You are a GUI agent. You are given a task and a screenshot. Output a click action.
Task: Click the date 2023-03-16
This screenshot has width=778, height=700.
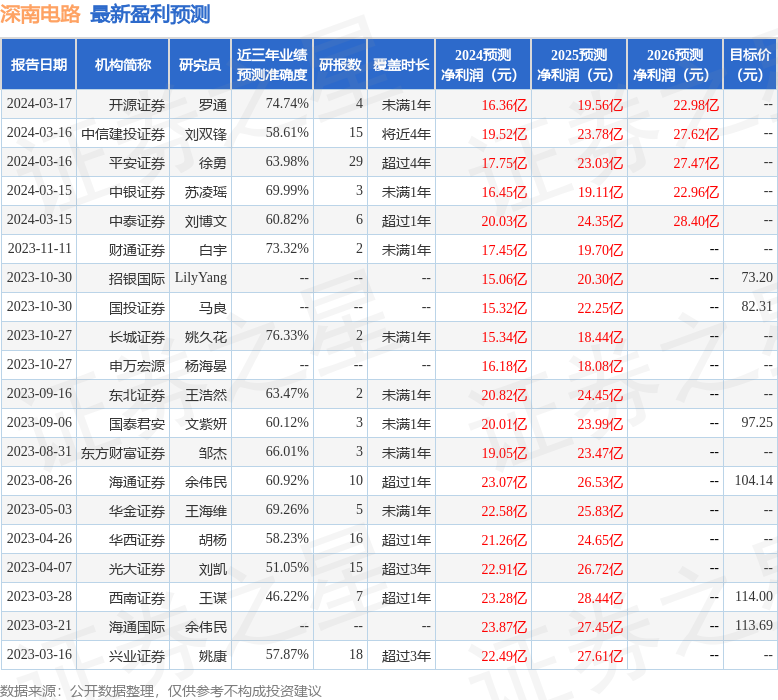(39, 654)
